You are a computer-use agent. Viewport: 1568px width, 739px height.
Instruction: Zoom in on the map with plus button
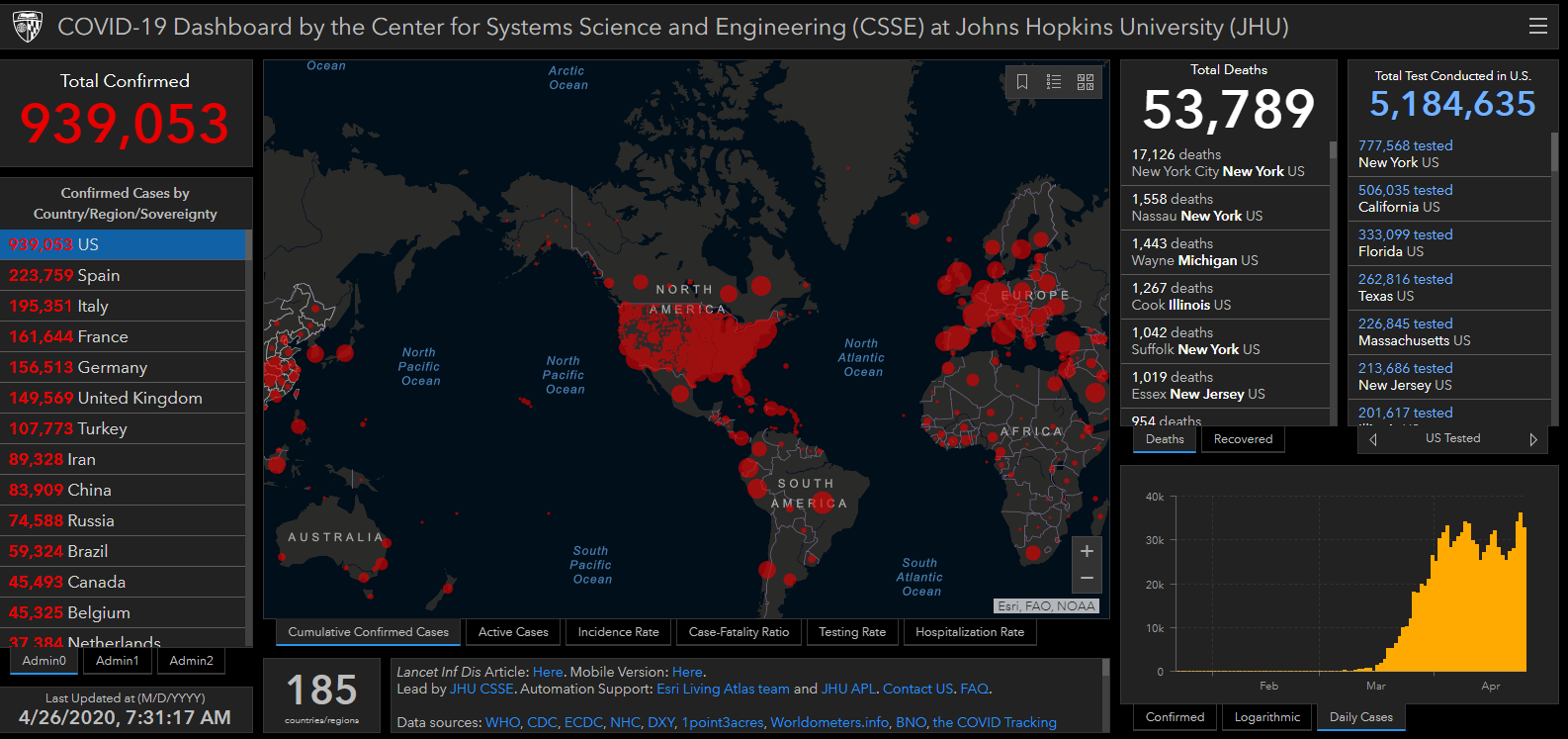(x=1087, y=551)
